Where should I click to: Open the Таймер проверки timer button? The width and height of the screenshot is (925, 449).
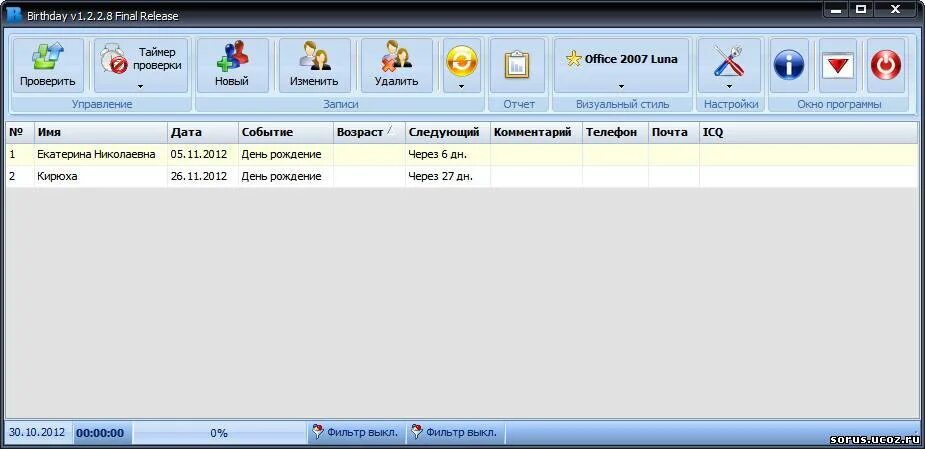[141, 65]
